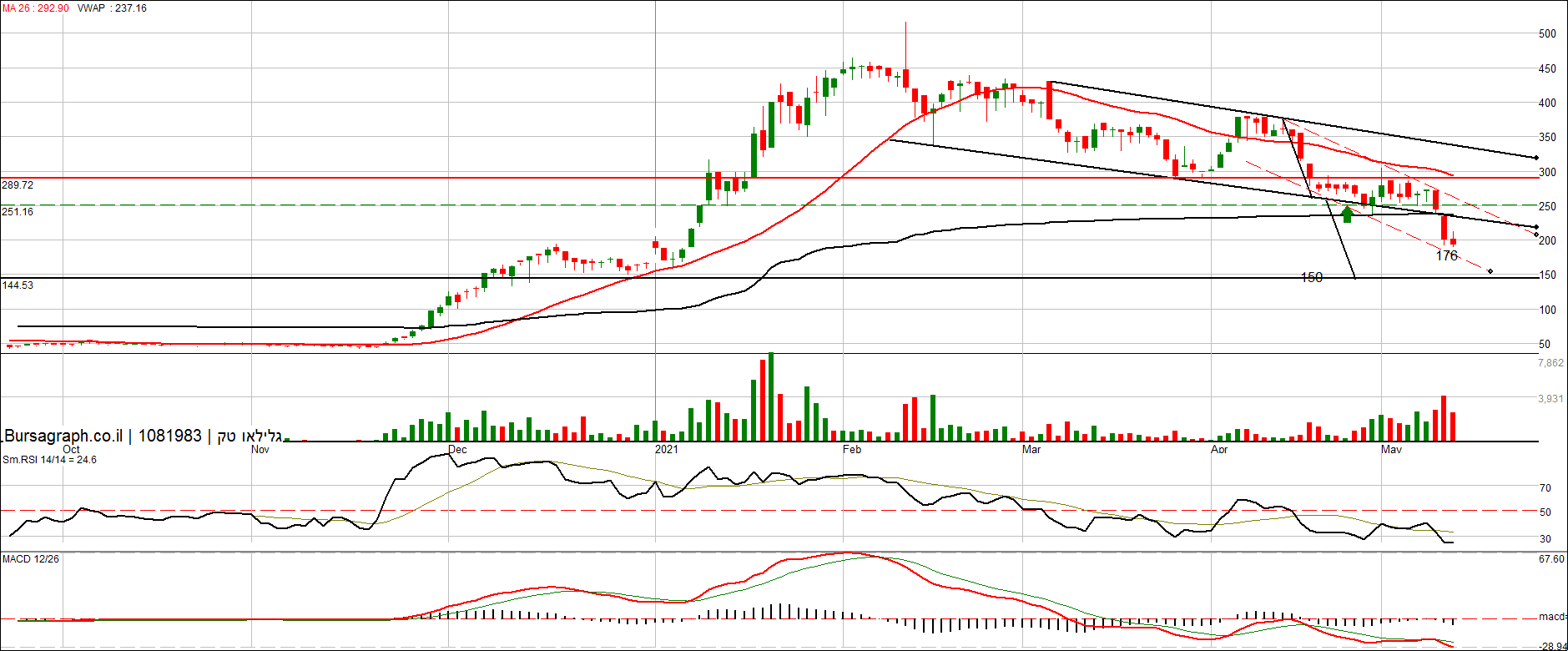Select the 100 price axis label

(1547, 310)
